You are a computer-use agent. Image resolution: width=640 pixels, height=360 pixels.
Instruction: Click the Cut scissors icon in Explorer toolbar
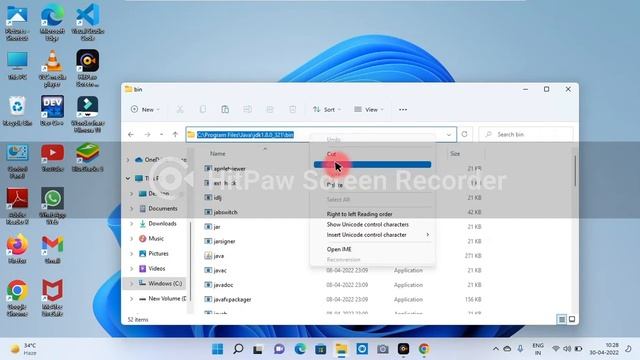180,109
